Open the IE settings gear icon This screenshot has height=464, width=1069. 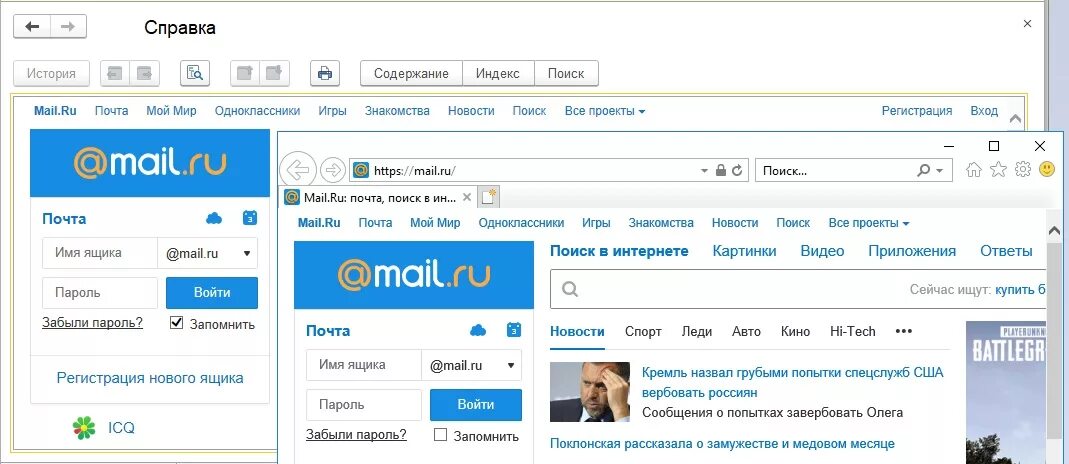(1023, 170)
